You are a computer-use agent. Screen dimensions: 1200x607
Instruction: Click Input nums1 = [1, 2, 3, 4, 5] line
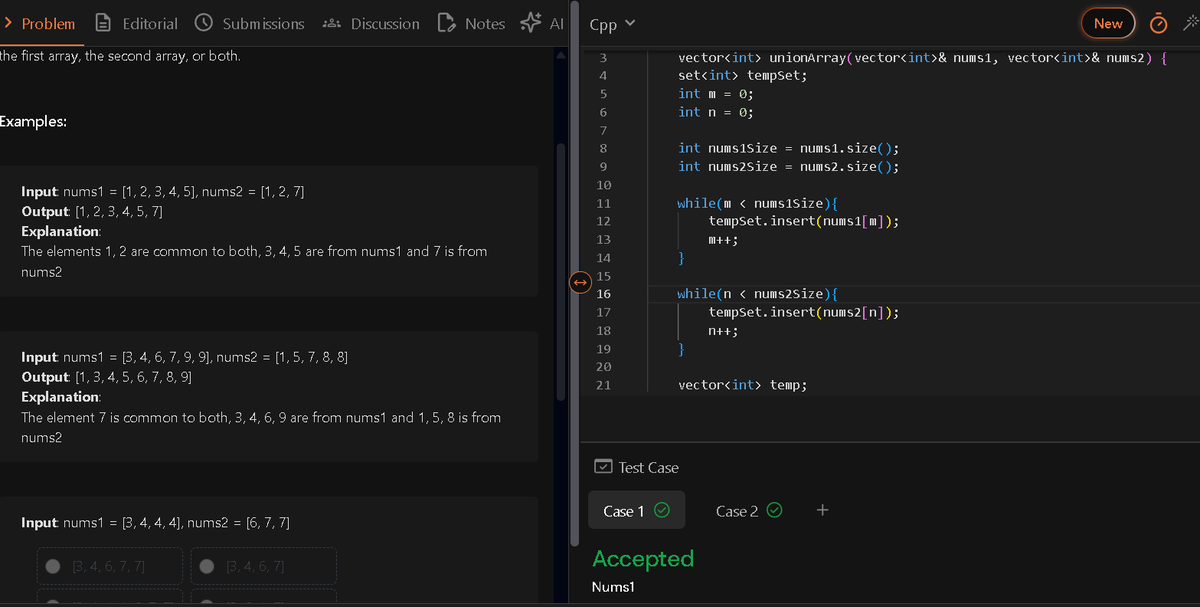163,191
